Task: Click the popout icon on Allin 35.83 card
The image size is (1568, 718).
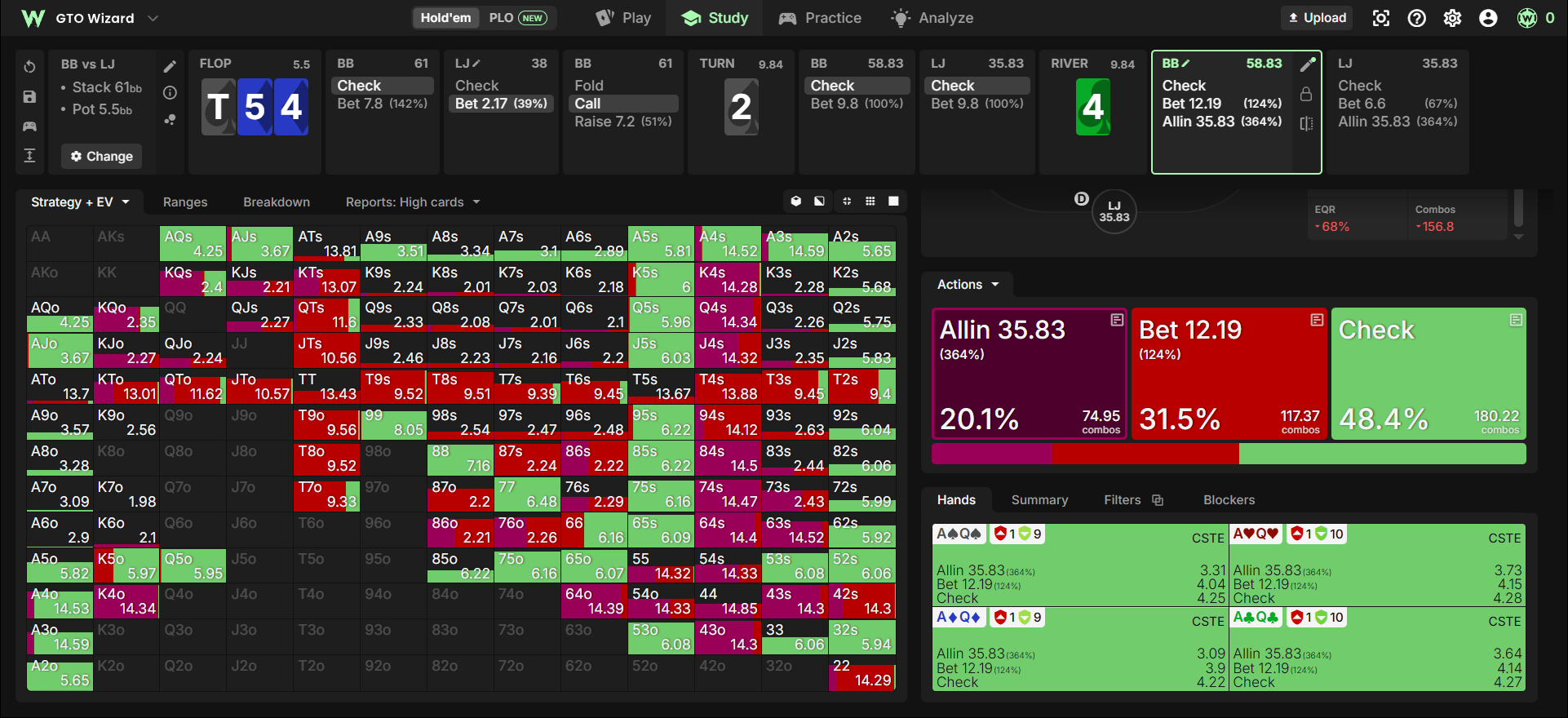Action: [1117, 320]
